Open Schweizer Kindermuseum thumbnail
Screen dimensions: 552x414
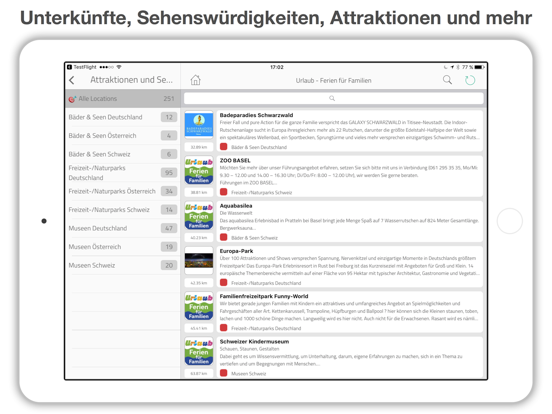199,351
